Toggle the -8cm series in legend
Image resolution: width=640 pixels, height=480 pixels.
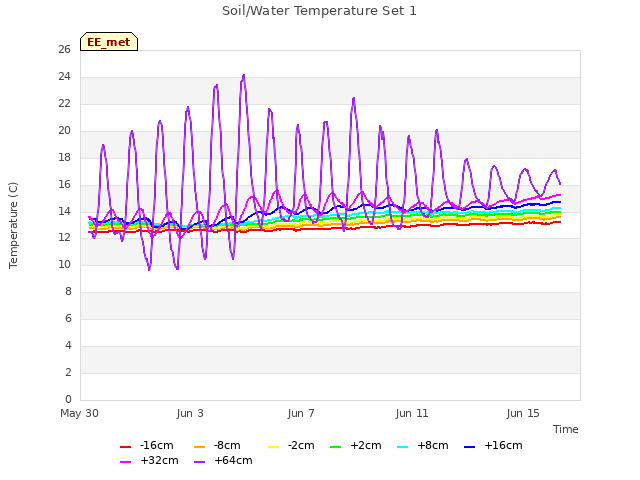218,445
